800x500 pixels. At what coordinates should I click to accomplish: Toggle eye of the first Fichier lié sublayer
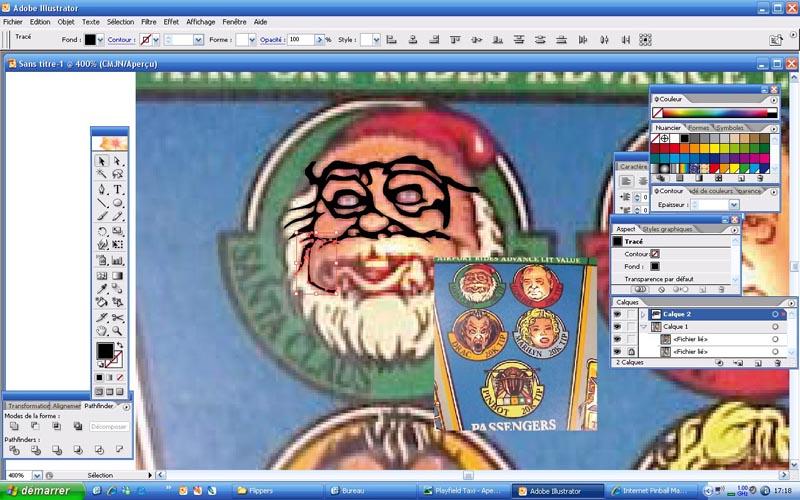pos(617,339)
